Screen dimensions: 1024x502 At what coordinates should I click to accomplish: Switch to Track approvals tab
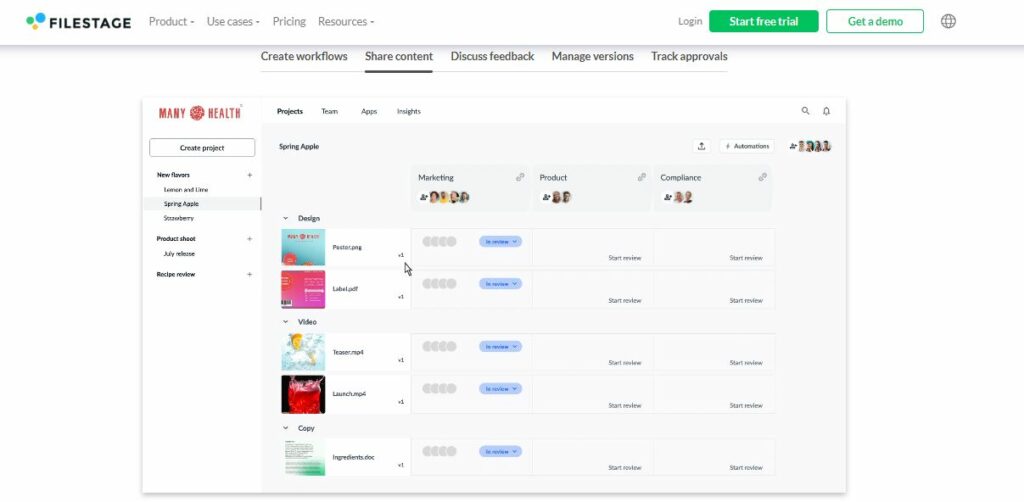pyautogui.click(x=689, y=56)
